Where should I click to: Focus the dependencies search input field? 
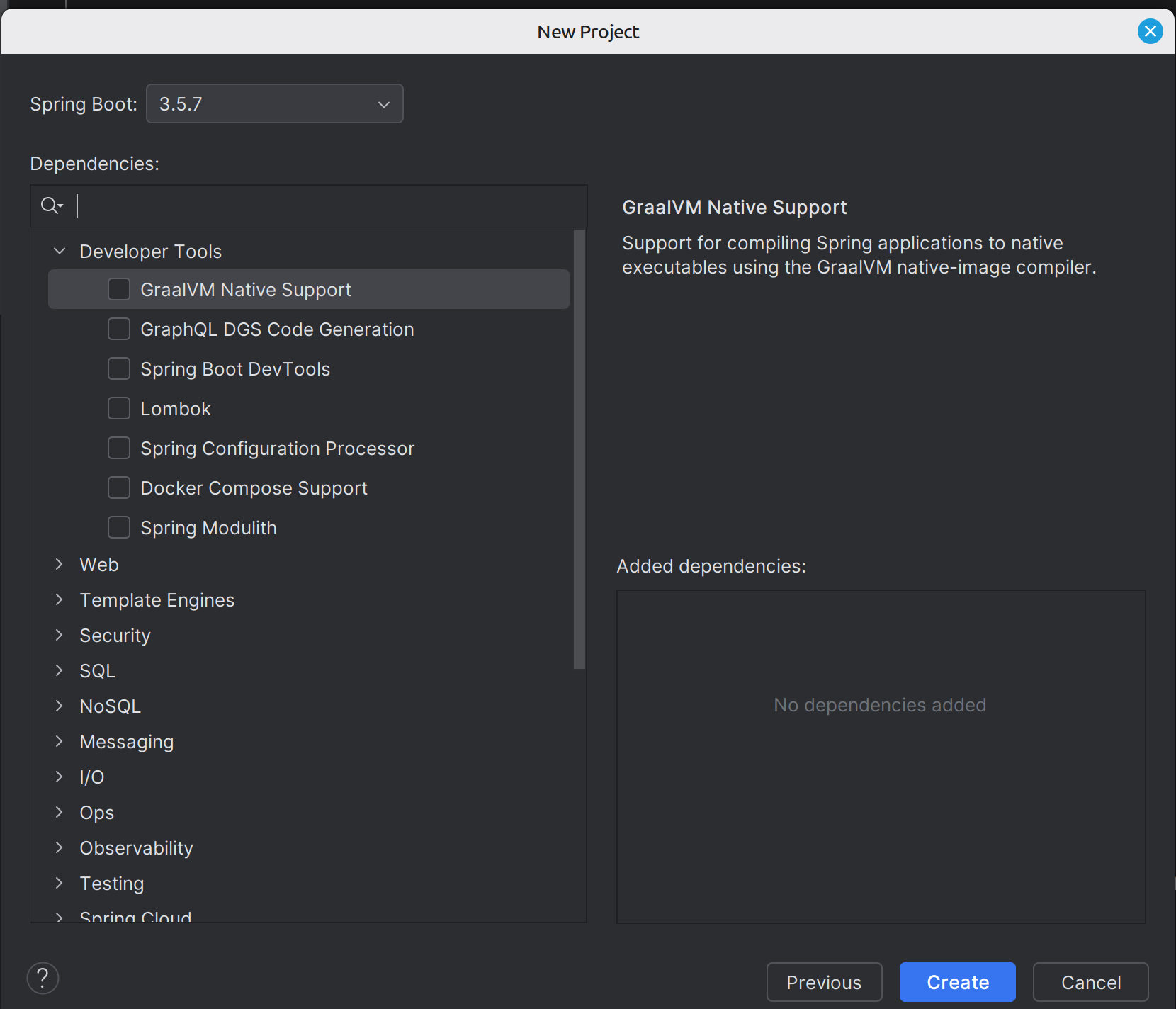(326, 205)
